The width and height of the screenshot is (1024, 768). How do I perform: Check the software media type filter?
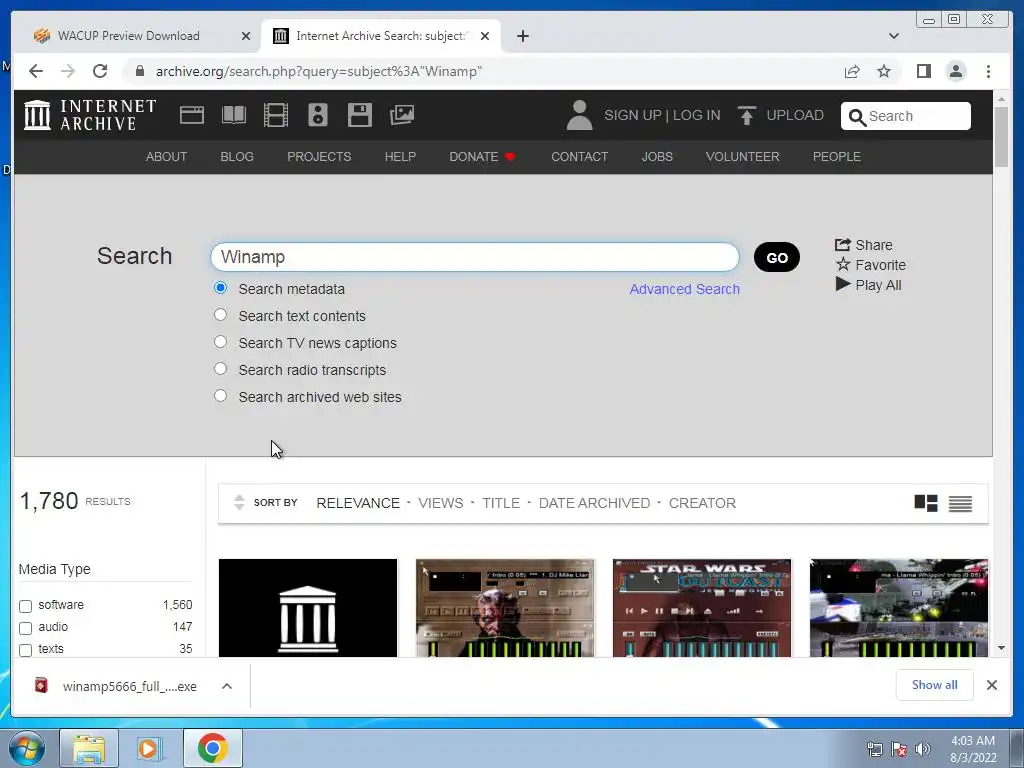[25, 606]
